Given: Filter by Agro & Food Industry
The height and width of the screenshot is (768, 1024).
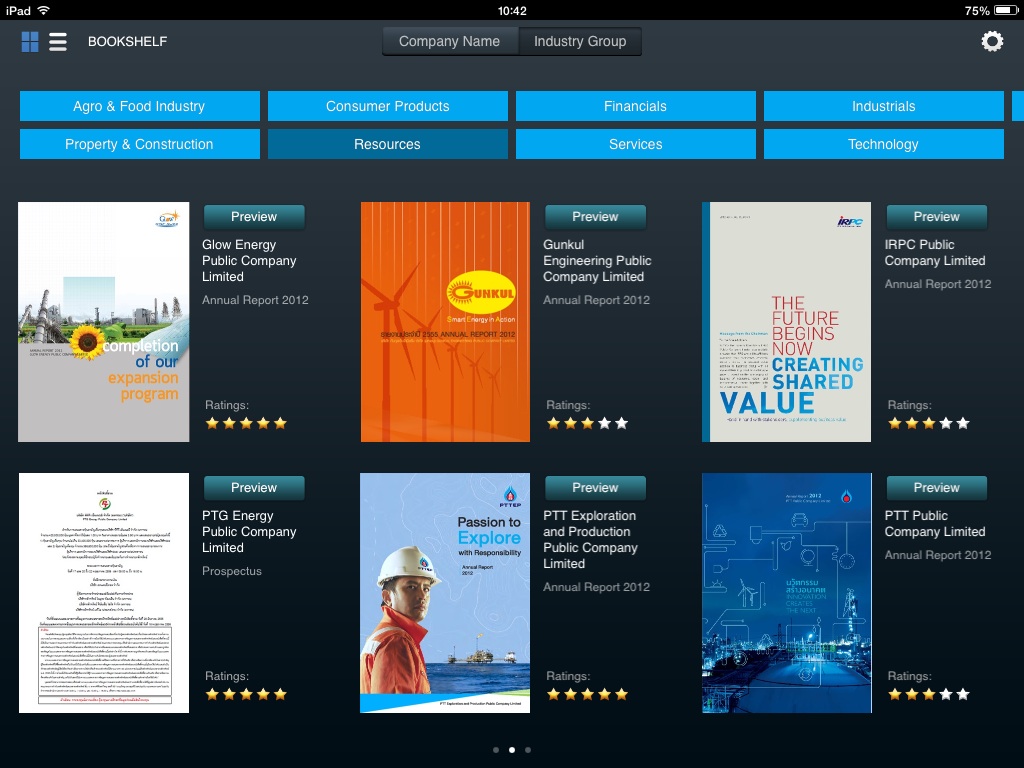Looking at the screenshot, I should coord(139,106).
